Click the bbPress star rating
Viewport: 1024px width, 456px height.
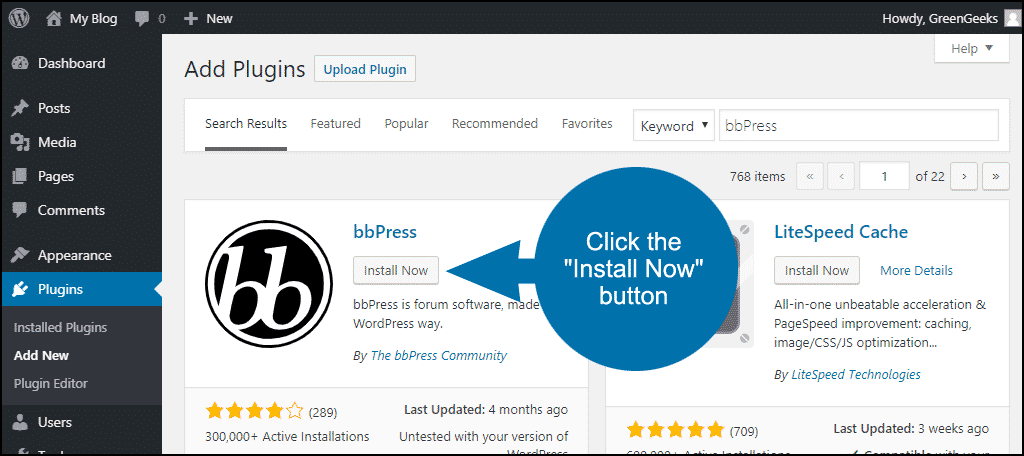click(x=254, y=411)
